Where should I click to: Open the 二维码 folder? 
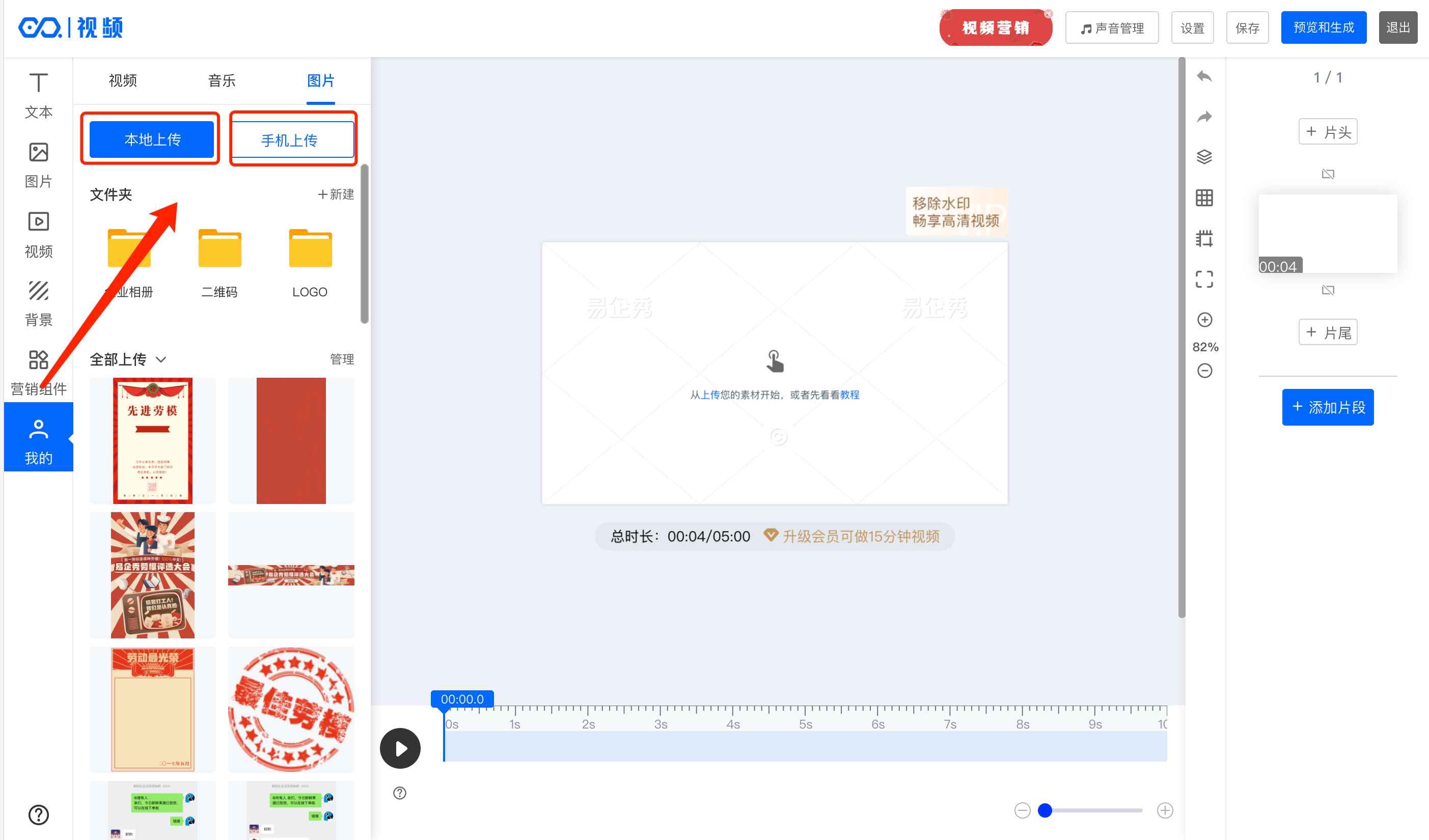click(219, 263)
